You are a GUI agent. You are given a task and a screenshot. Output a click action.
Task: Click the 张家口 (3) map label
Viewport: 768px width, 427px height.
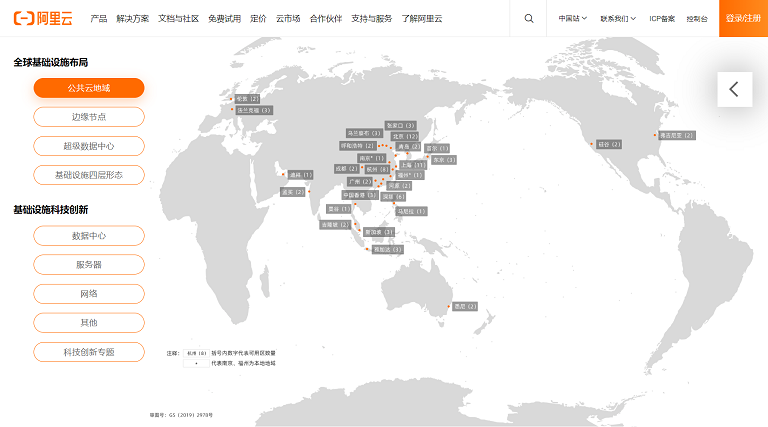tap(401, 126)
